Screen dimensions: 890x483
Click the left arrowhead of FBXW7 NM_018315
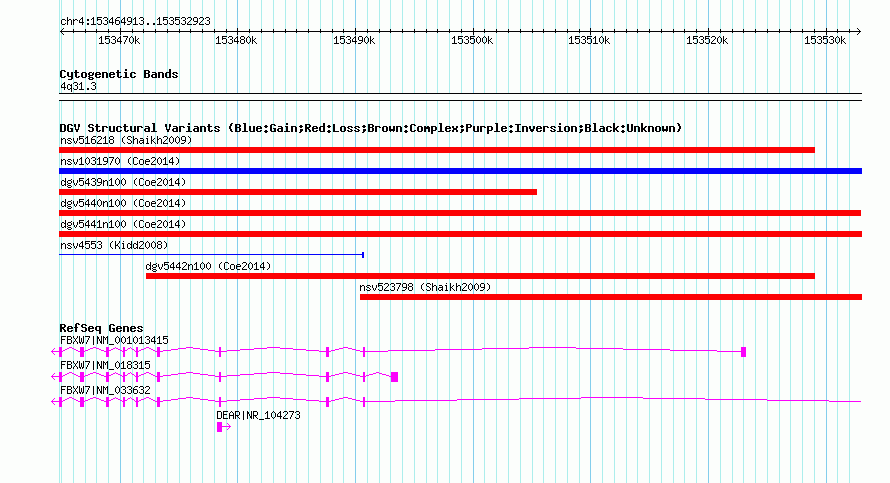(x=54, y=377)
